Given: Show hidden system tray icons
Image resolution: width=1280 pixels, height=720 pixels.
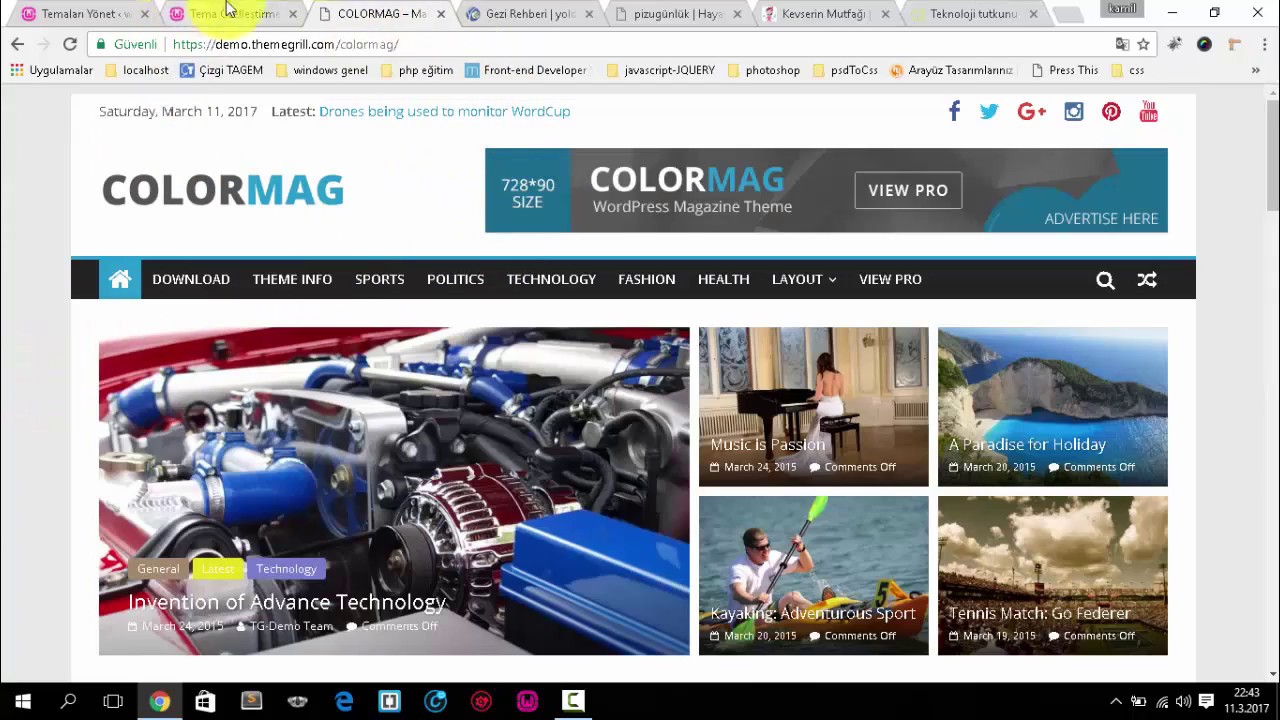Looking at the screenshot, I should [x=1116, y=701].
